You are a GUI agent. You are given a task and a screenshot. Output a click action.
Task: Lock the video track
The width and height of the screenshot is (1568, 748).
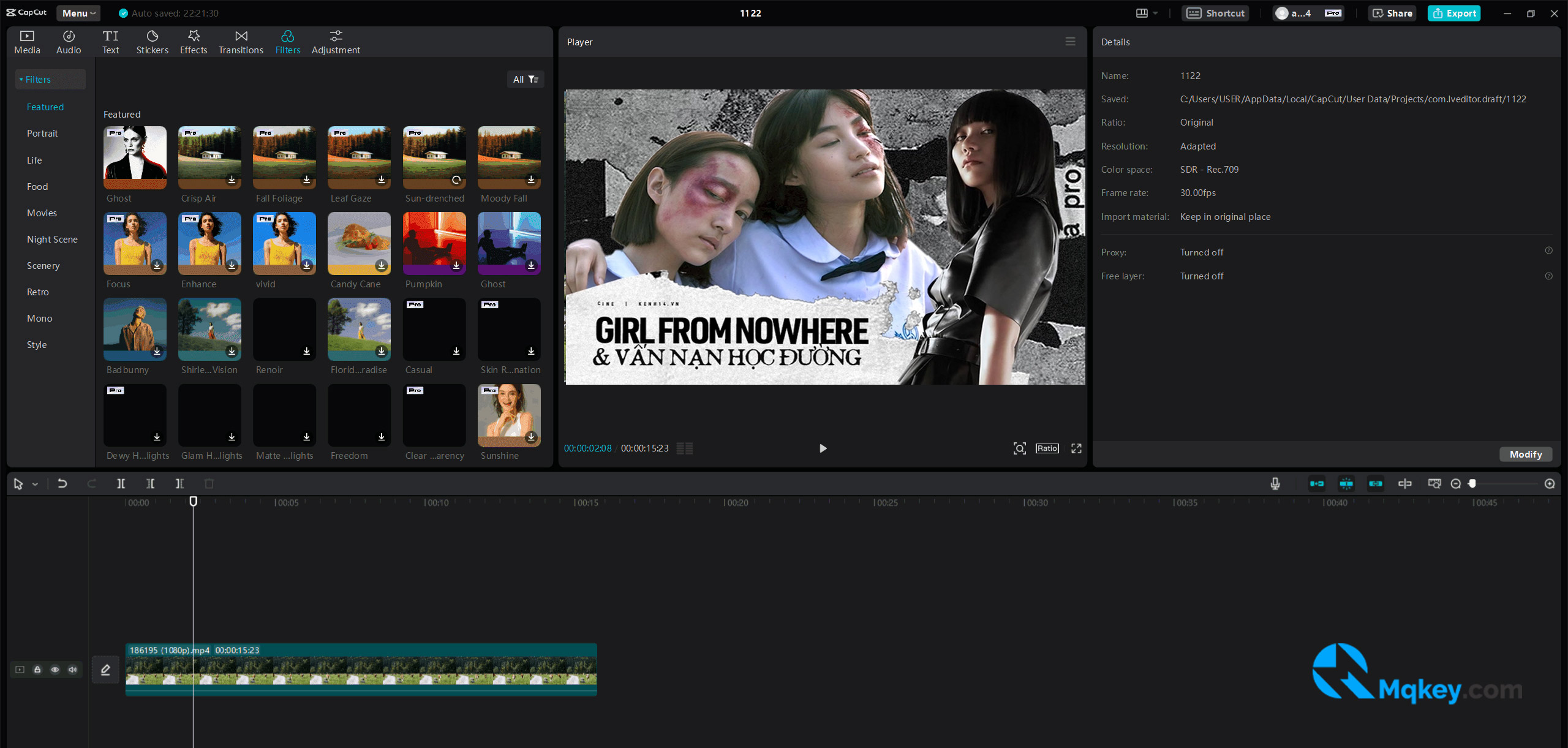37,670
